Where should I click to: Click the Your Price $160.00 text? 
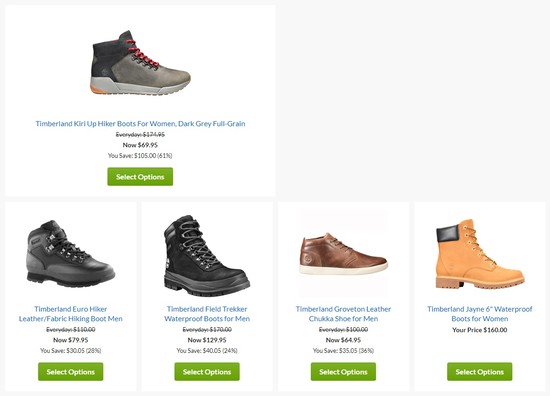[x=480, y=330]
